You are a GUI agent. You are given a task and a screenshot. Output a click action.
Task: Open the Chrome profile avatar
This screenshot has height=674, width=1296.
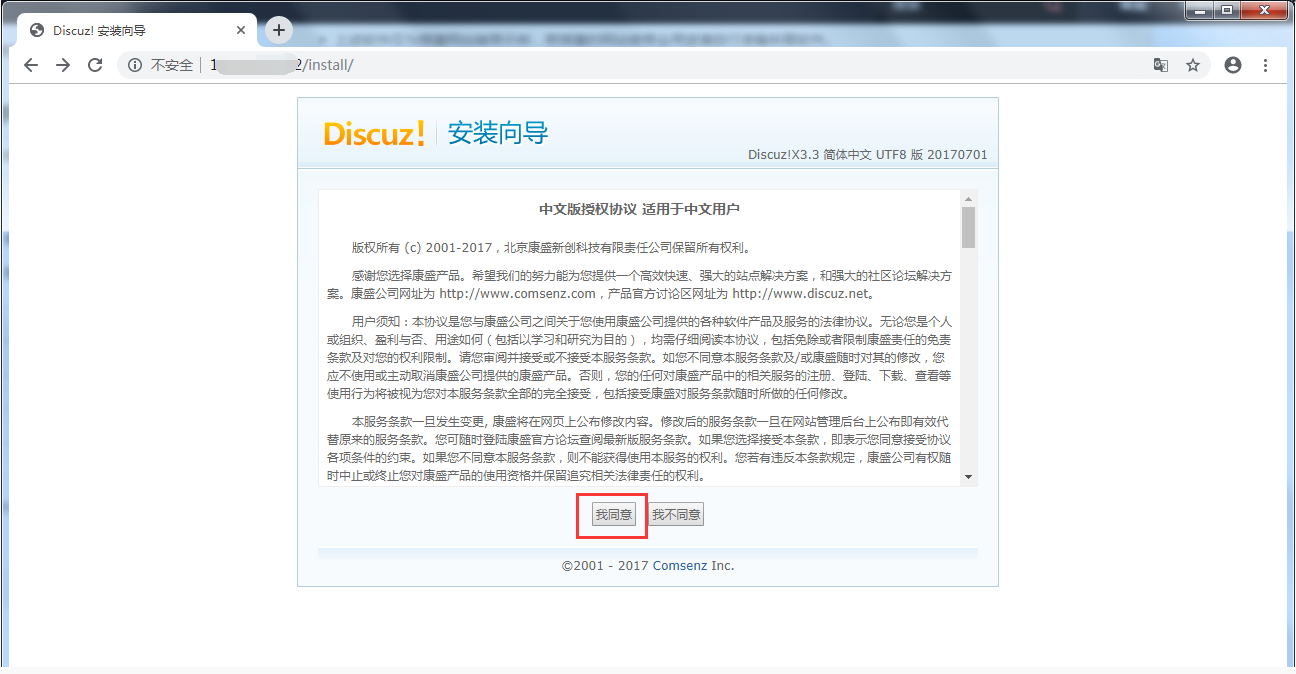[x=1233, y=65]
